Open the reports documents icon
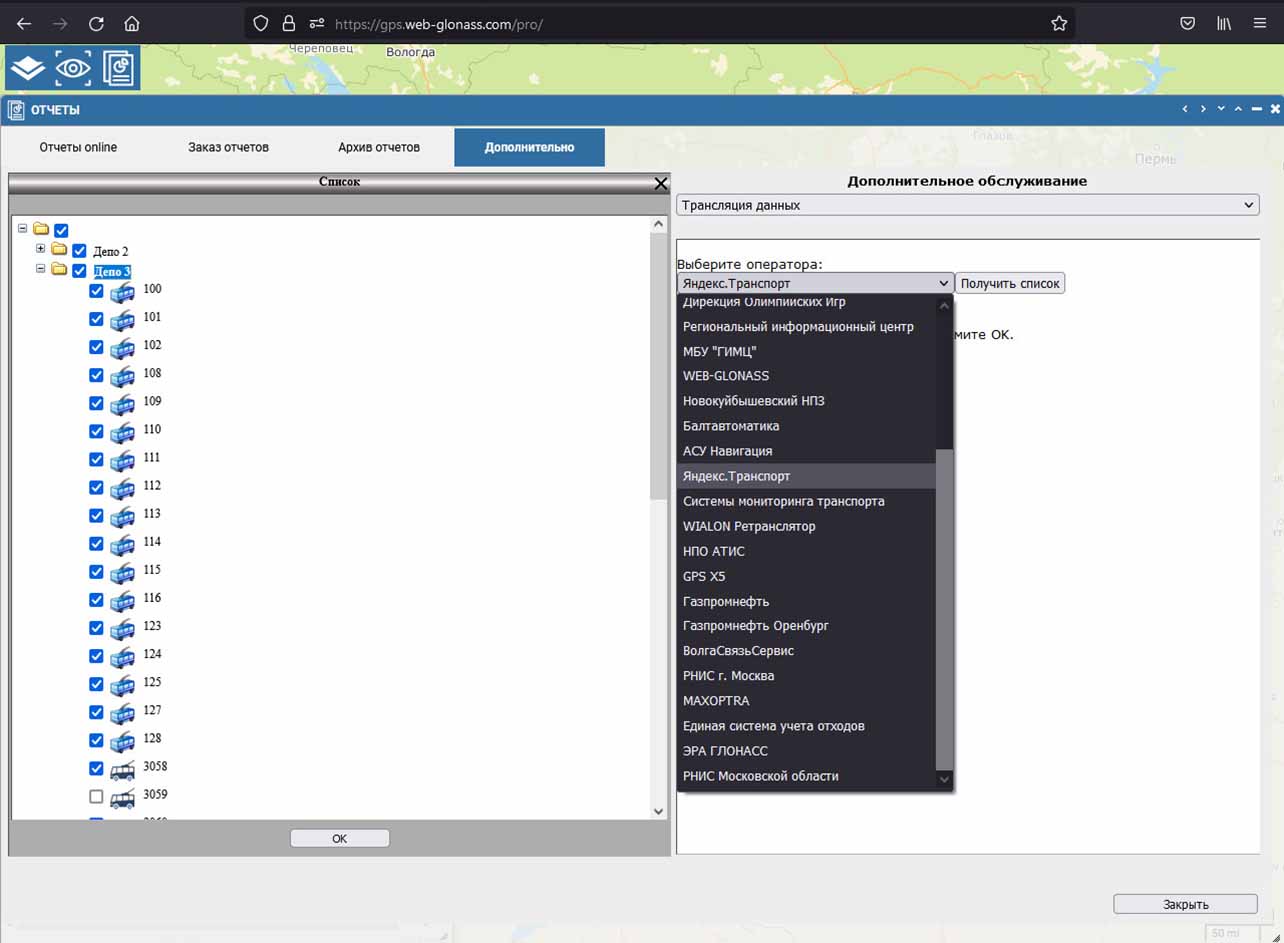This screenshot has height=943, width=1284. (118, 68)
